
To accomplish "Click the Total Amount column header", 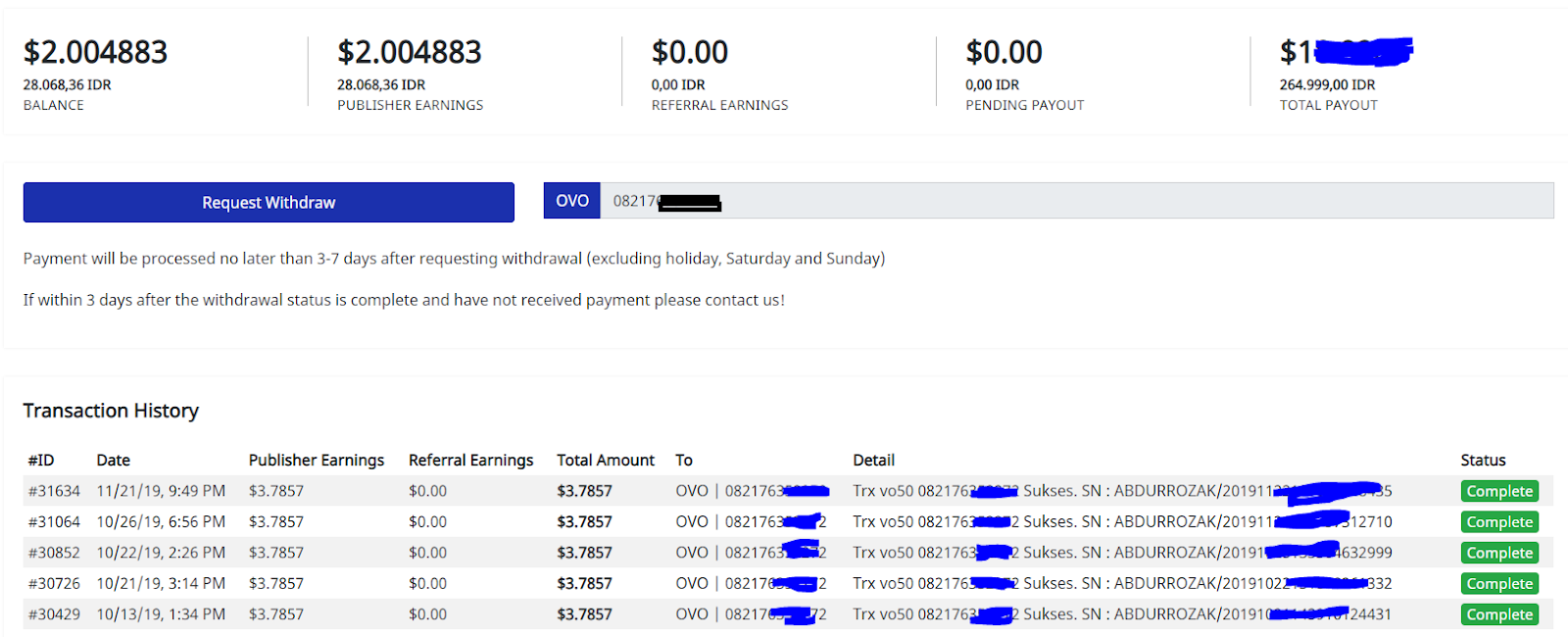I will (606, 460).
